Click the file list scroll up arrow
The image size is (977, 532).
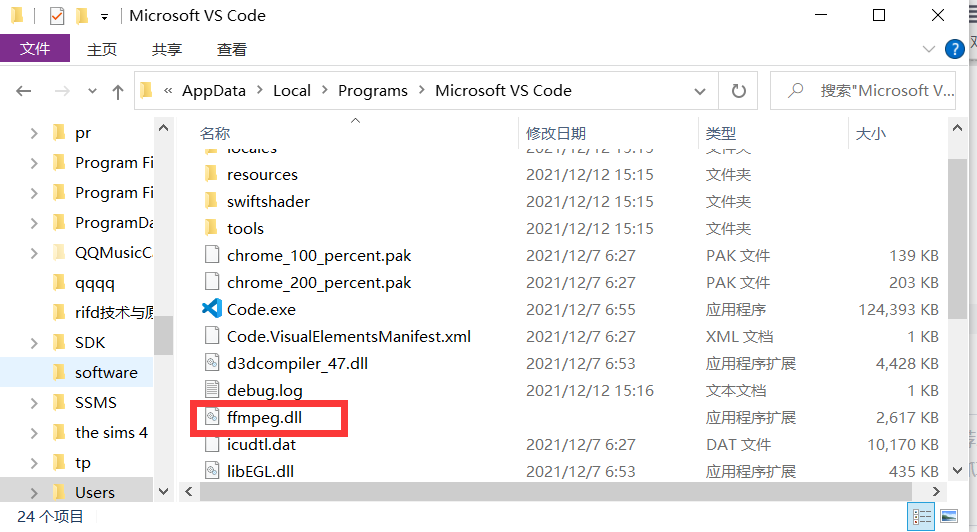957,128
